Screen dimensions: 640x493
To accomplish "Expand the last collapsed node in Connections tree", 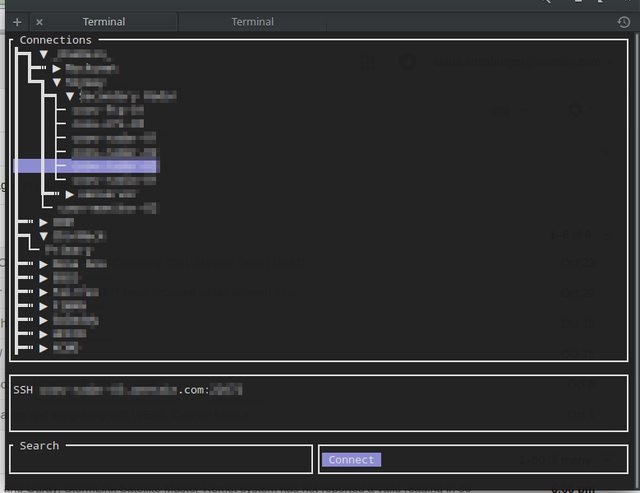I will (x=43, y=348).
